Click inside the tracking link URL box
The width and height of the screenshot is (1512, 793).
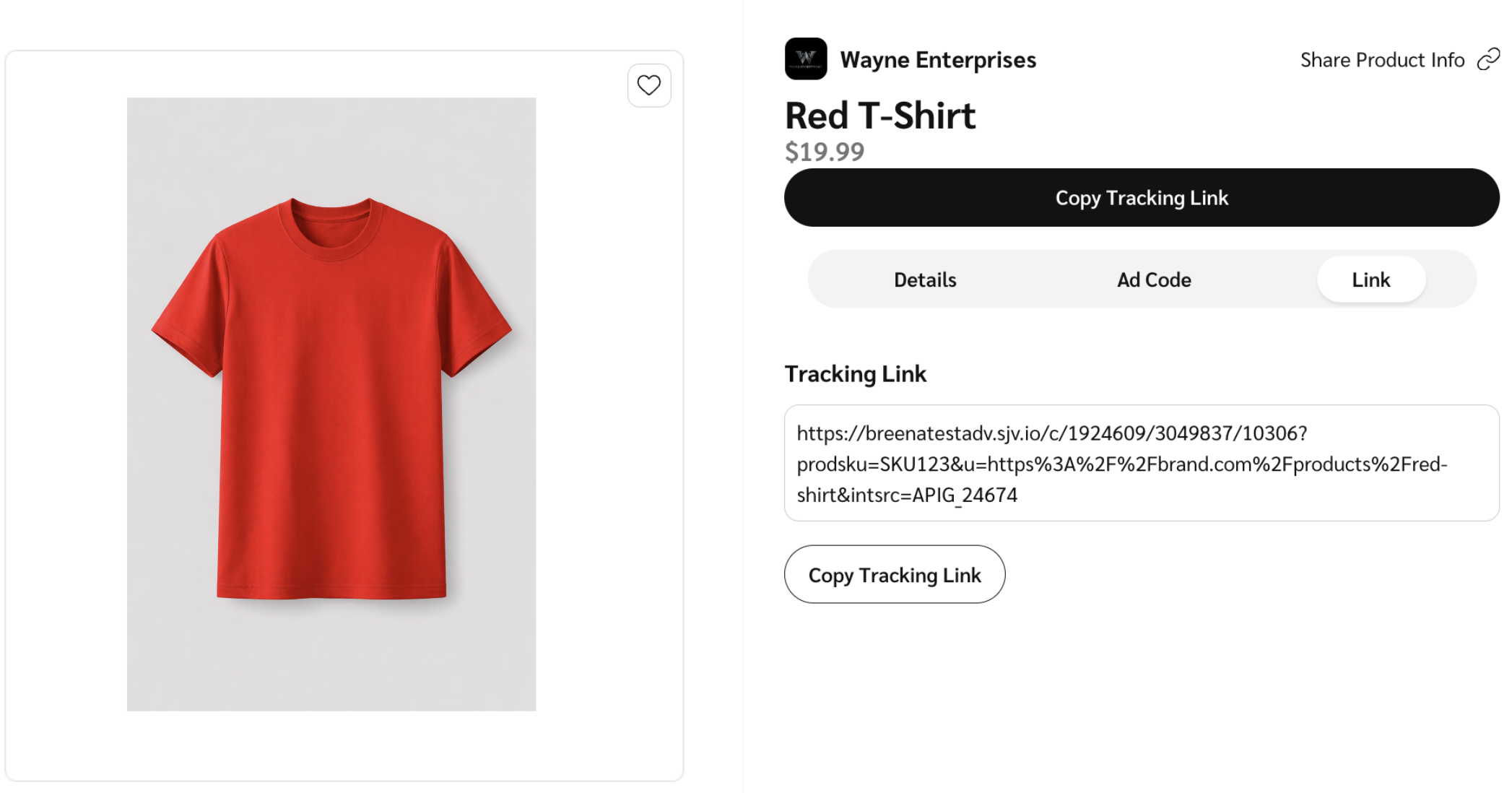tap(1141, 463)
